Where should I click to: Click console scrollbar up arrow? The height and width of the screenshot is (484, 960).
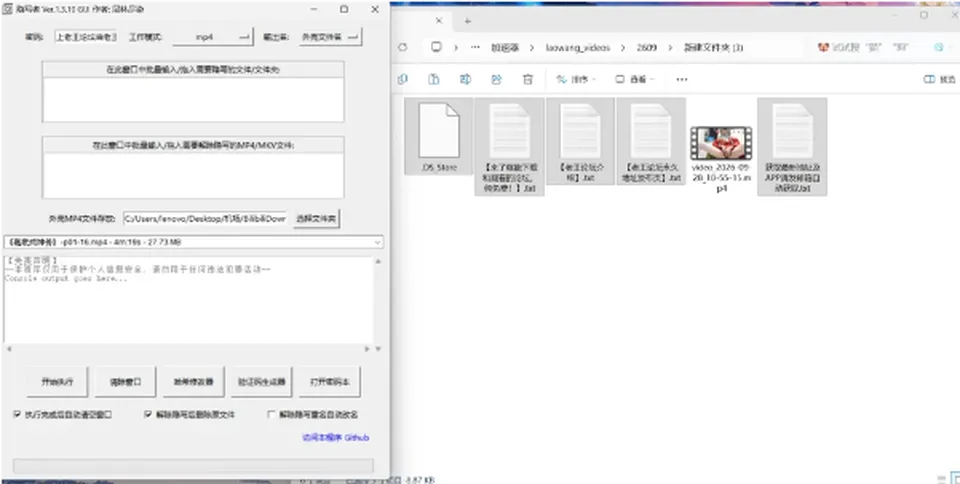point(378,262)
